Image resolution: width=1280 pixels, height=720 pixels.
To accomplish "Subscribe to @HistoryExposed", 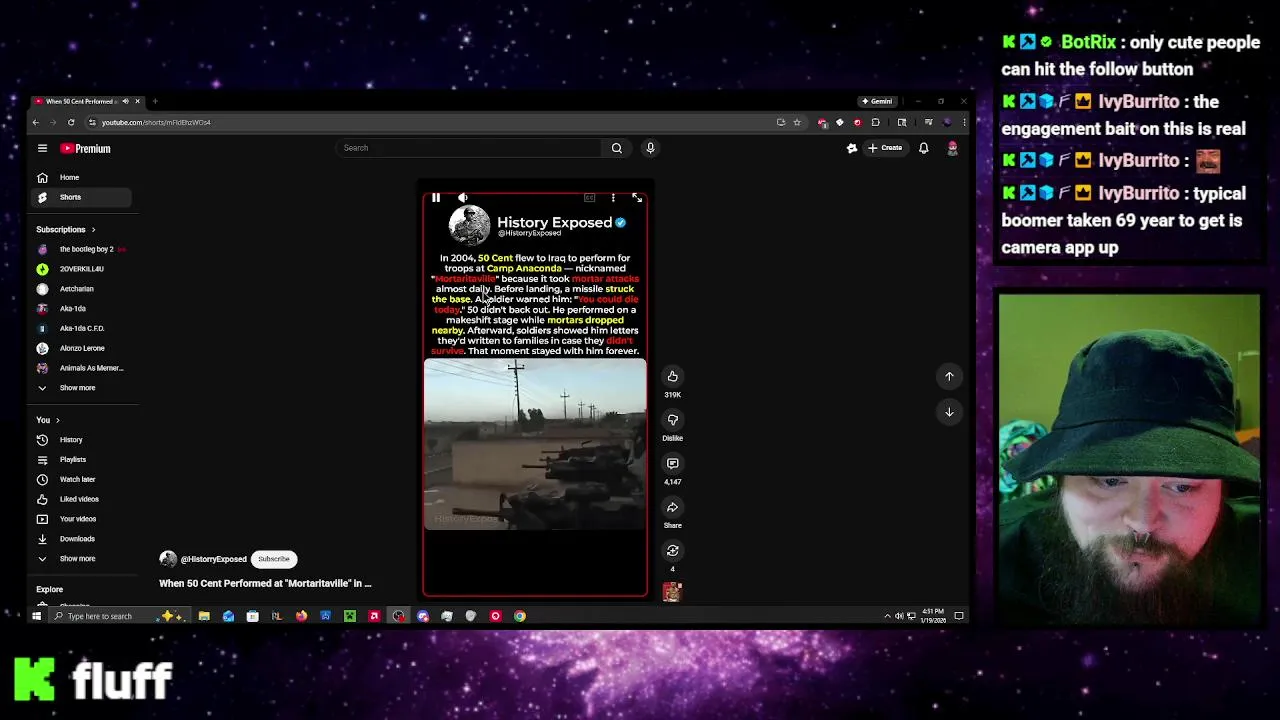I will pos(274,559).
